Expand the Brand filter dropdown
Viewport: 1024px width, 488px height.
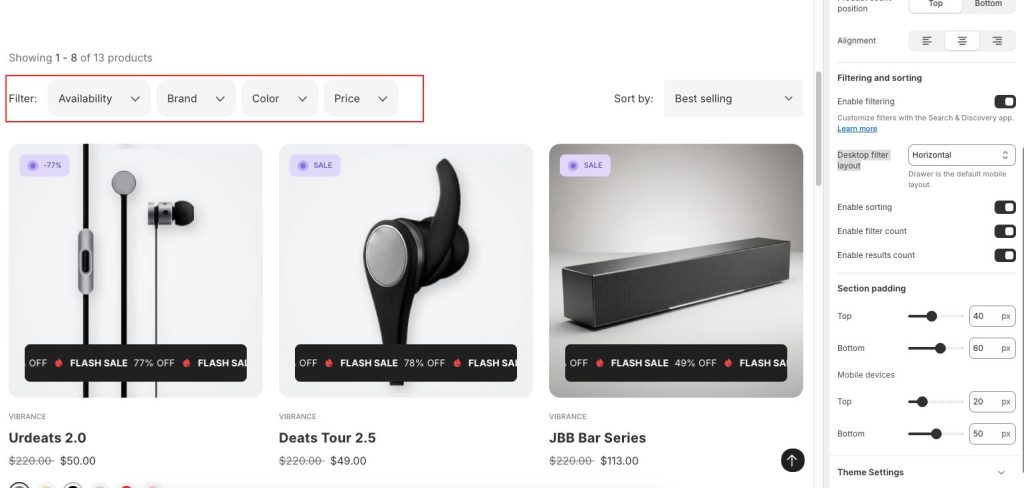195,98
